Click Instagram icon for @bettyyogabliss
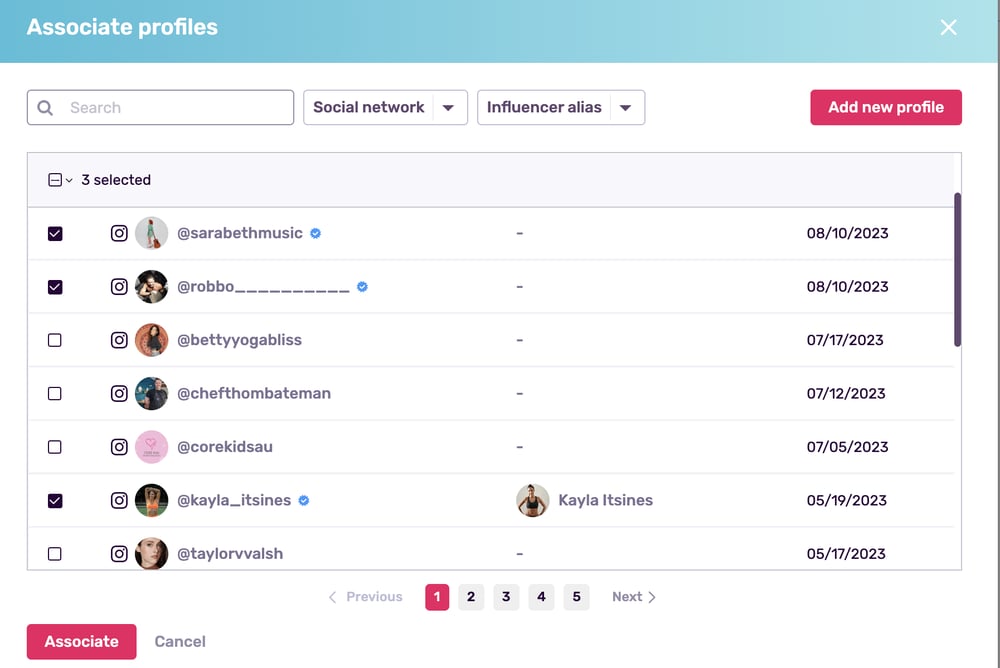 click(119, 340)
